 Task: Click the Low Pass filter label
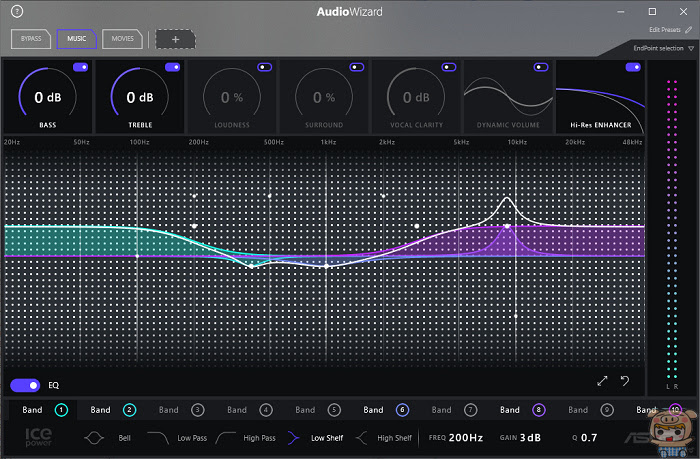pos(192,438)
